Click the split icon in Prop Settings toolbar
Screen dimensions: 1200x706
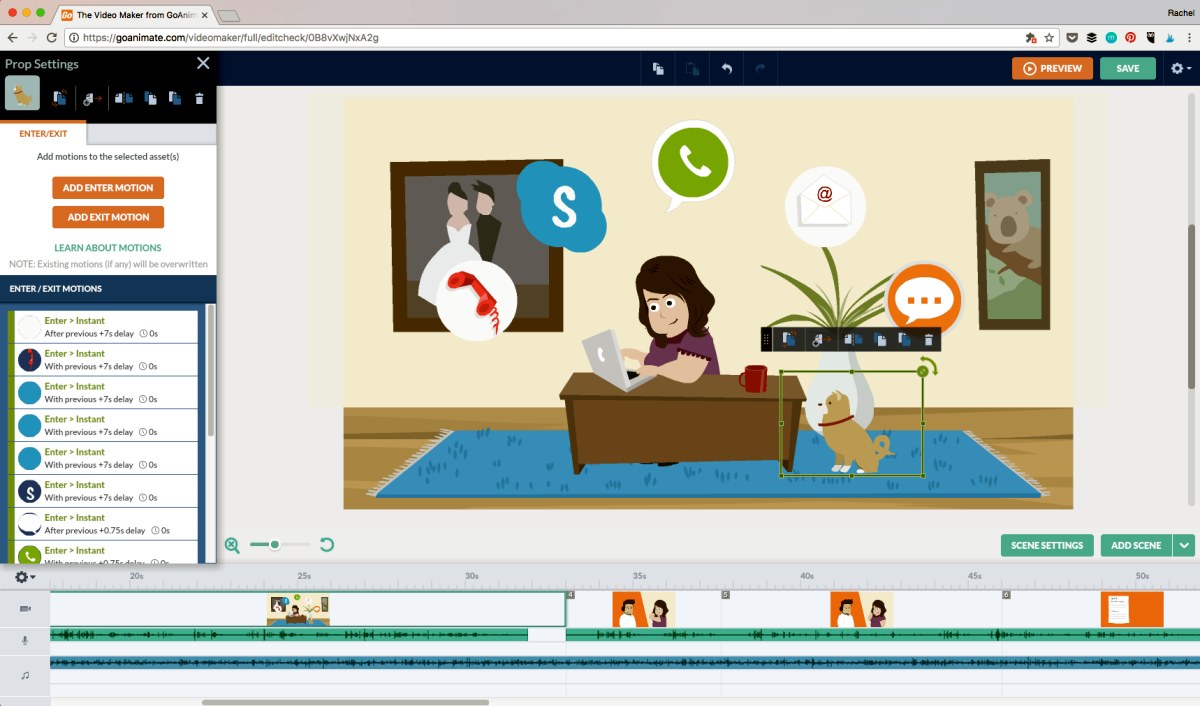point(123,97)
